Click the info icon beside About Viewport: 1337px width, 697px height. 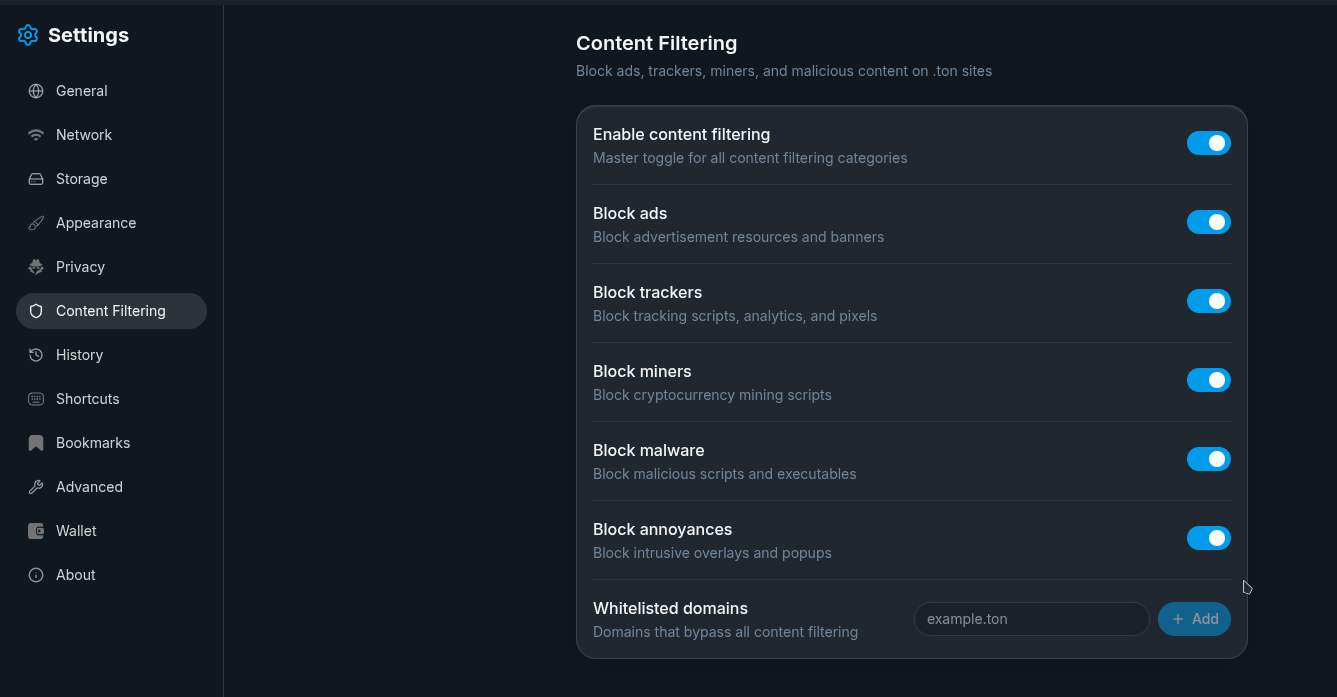(36, 575)
